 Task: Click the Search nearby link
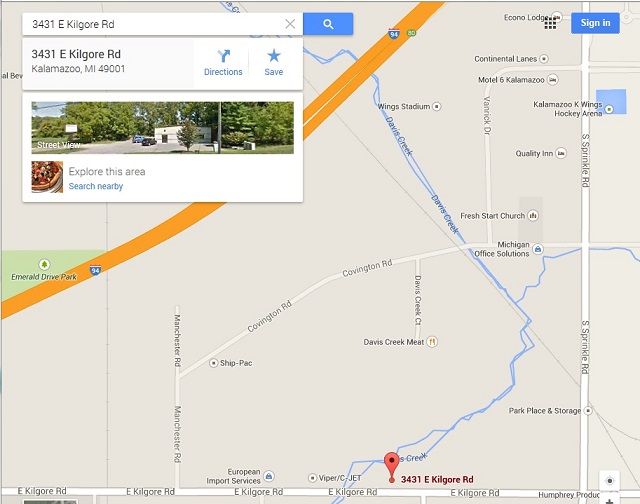pyautogui.click(x=96, y=186)
